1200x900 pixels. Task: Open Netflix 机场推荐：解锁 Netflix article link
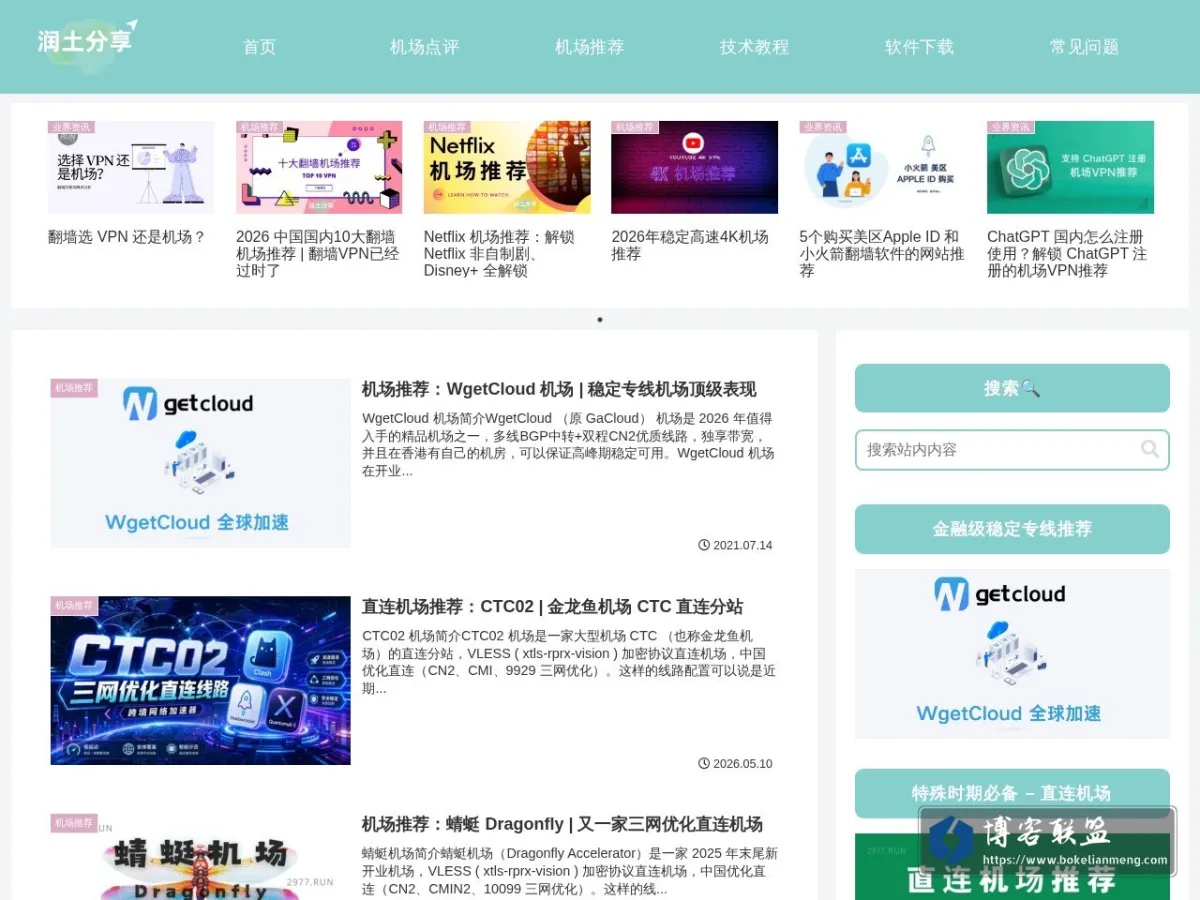point(499,253)
